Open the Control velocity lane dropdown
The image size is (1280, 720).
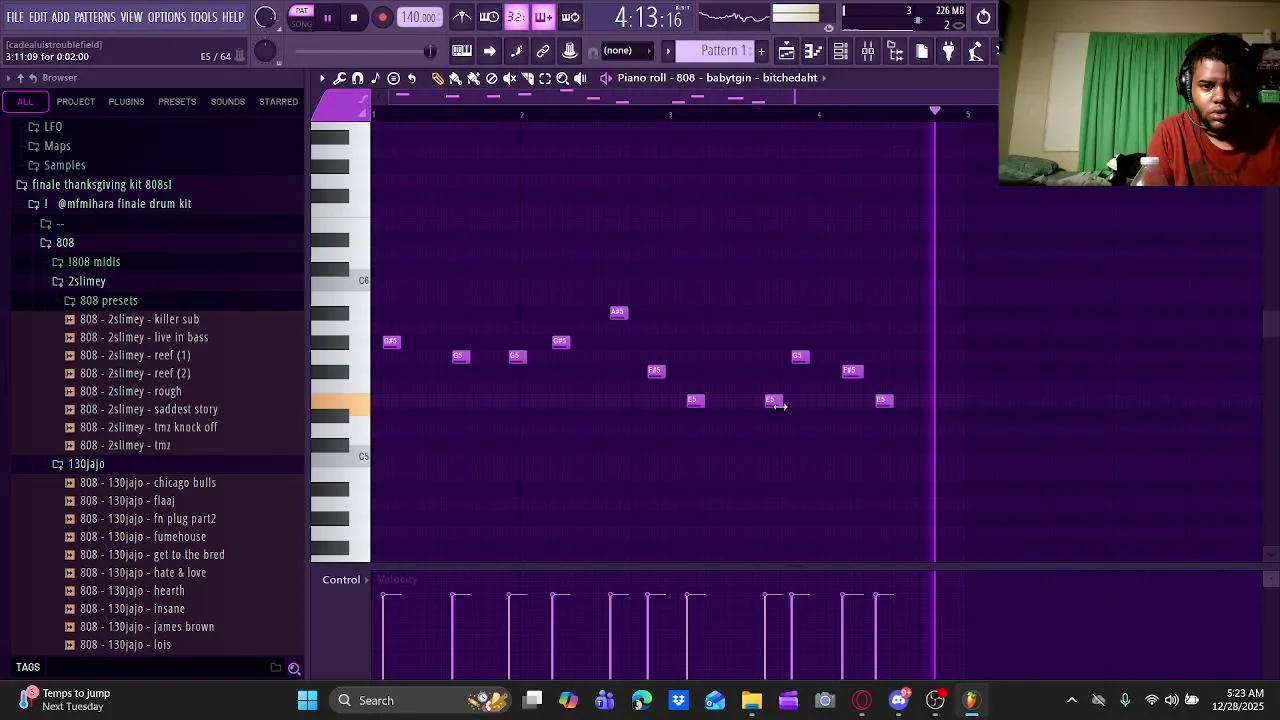(x=346, y=580)
